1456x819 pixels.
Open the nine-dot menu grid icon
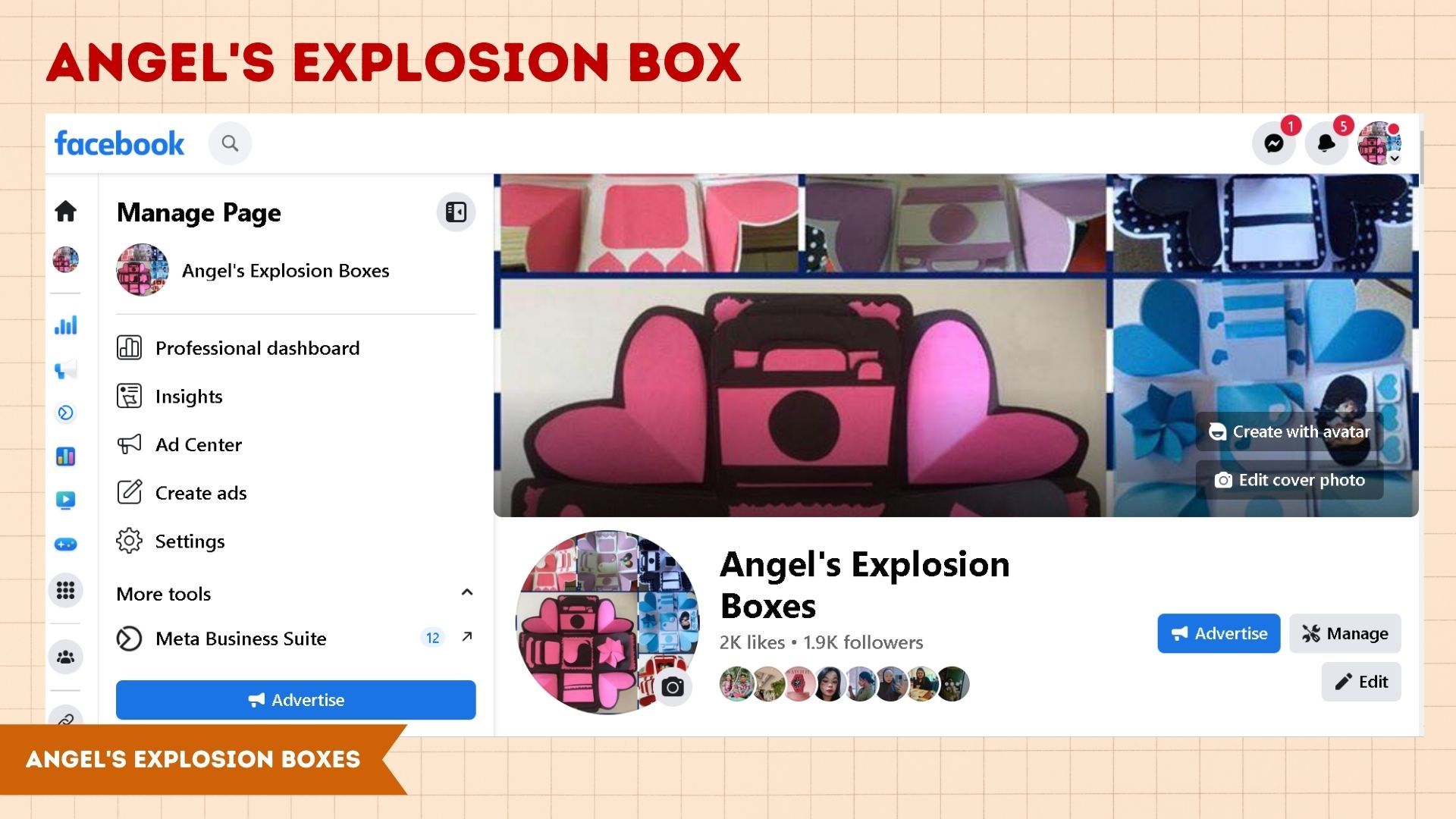66,590
